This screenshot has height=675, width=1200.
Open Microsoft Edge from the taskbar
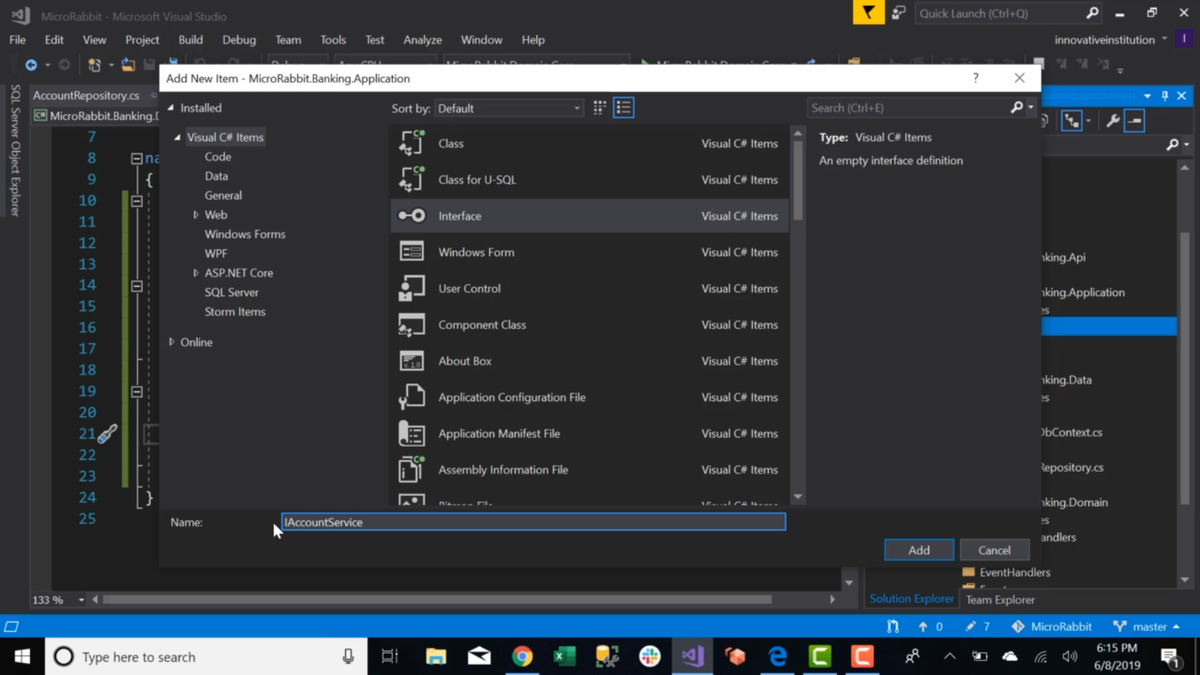click(x=778, y=657)
